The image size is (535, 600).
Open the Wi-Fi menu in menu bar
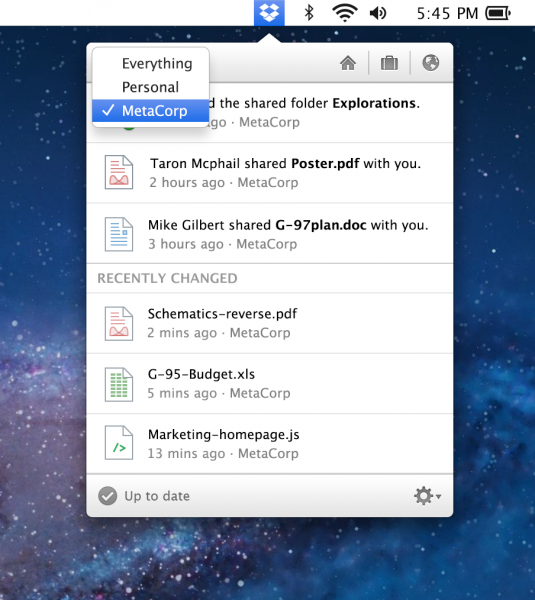point(345,13)
